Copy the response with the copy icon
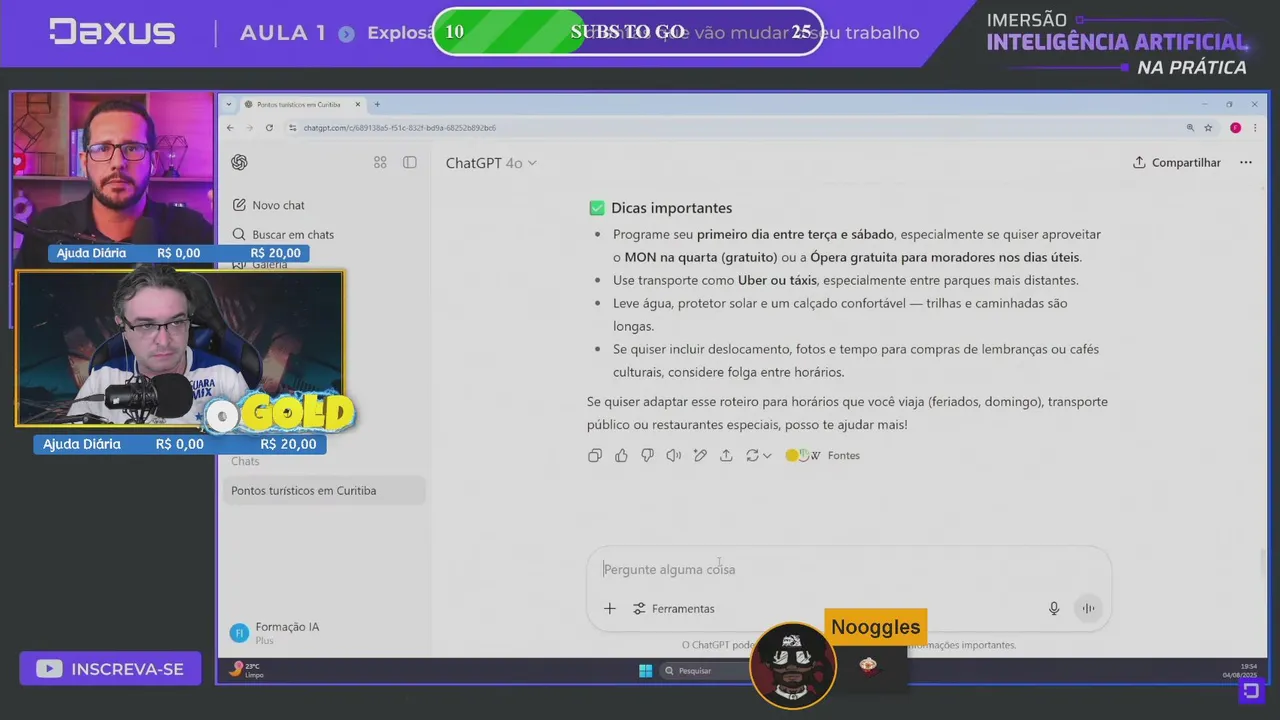1280x720 pixels. pyautogui.click(x=595, y=456)
